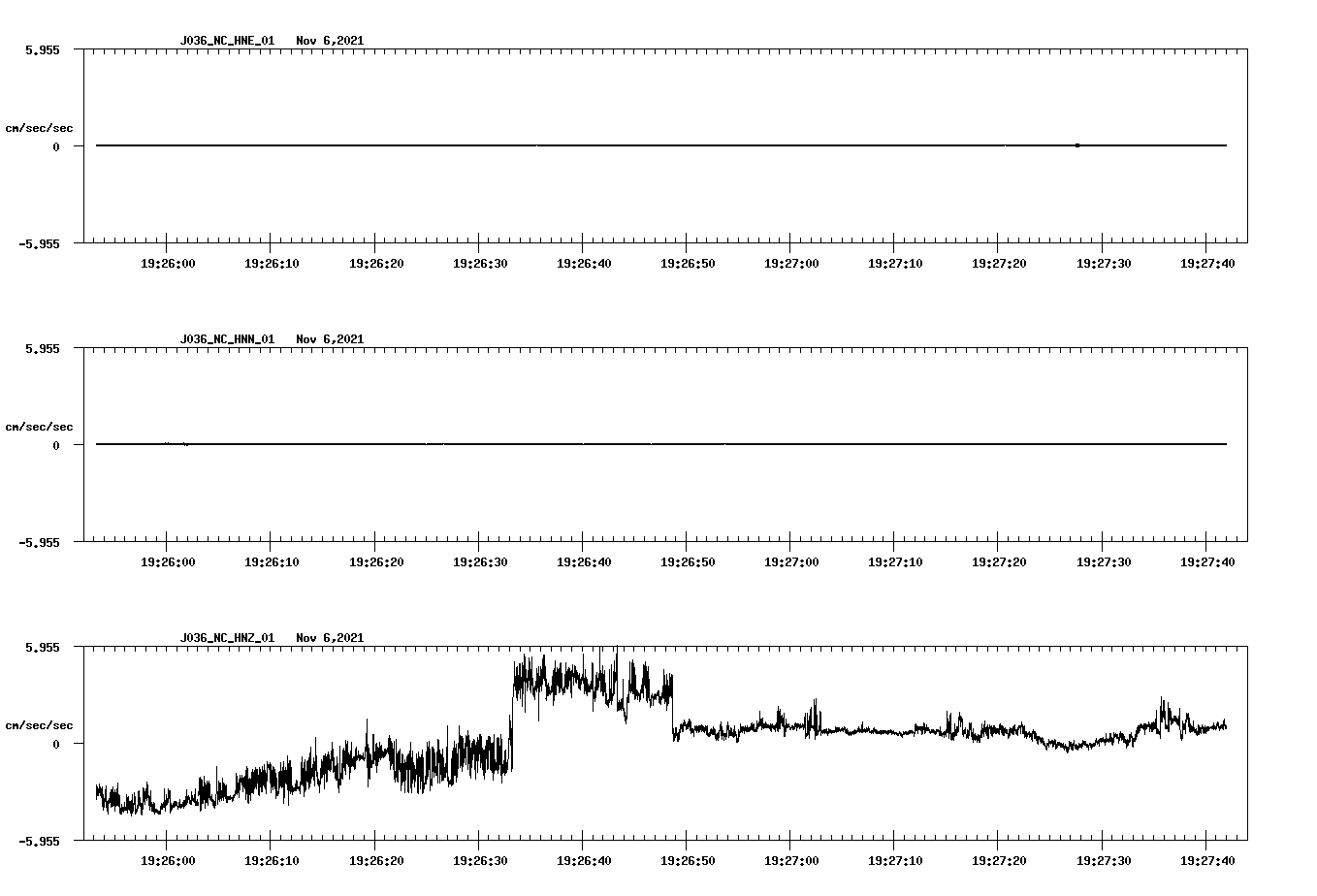1317x896 pixels.
Task: Select 19:26:20 time label under HNE plot
Action: pyautogui.click(x=375, y=263)
